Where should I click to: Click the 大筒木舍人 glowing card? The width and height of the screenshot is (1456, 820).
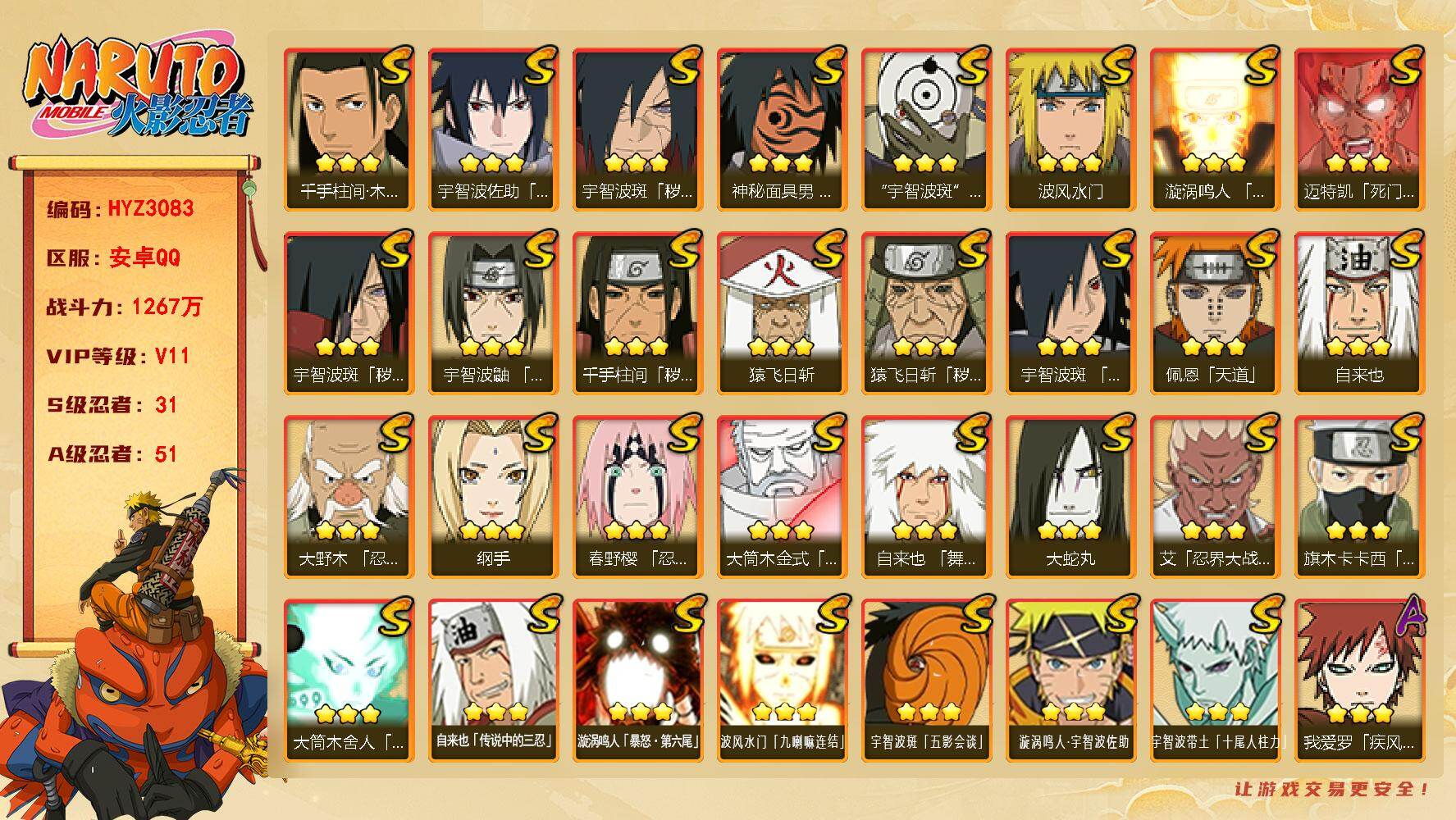tap(349, 680)
